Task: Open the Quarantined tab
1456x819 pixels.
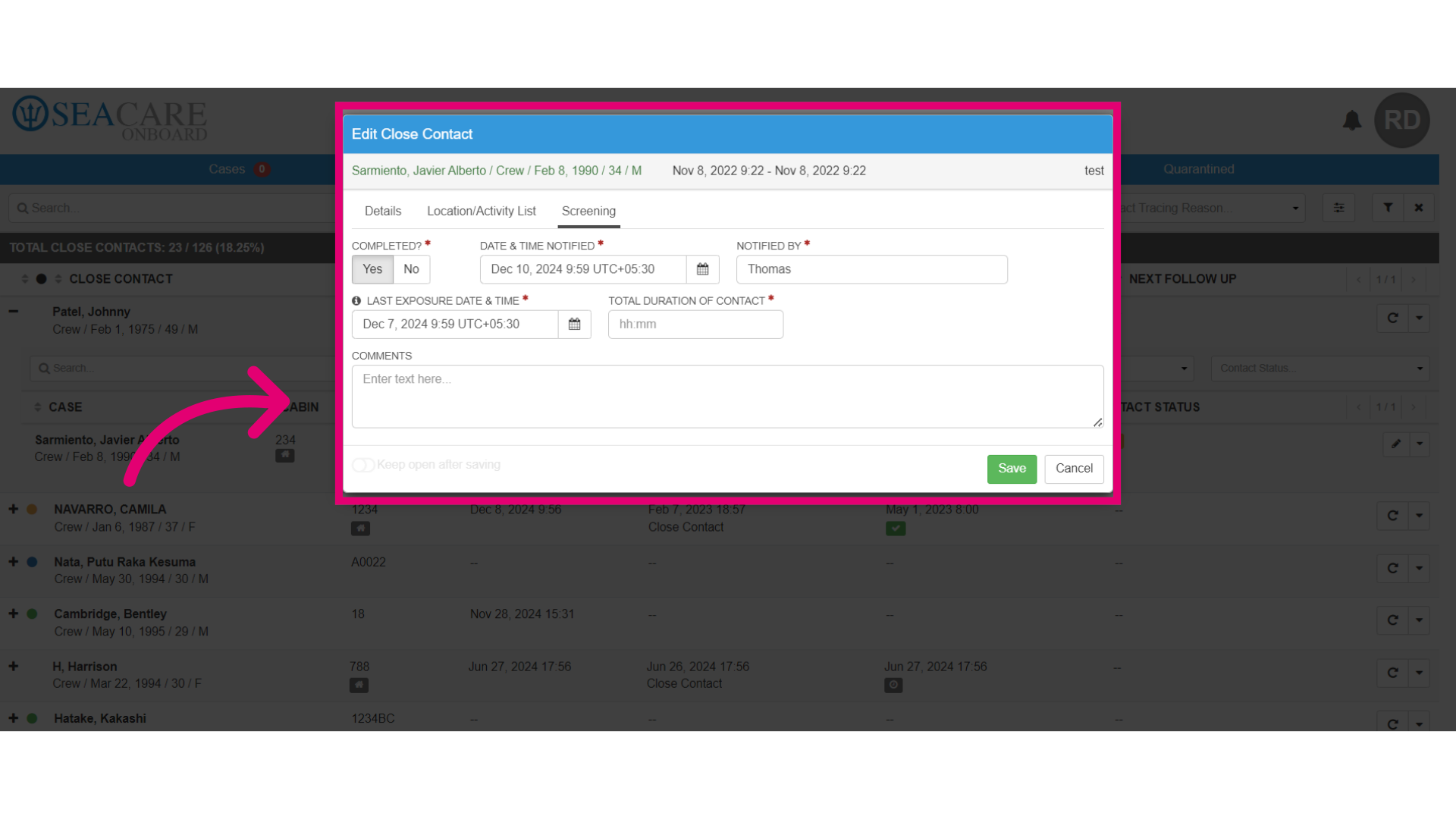Action: click(1199, 169)
